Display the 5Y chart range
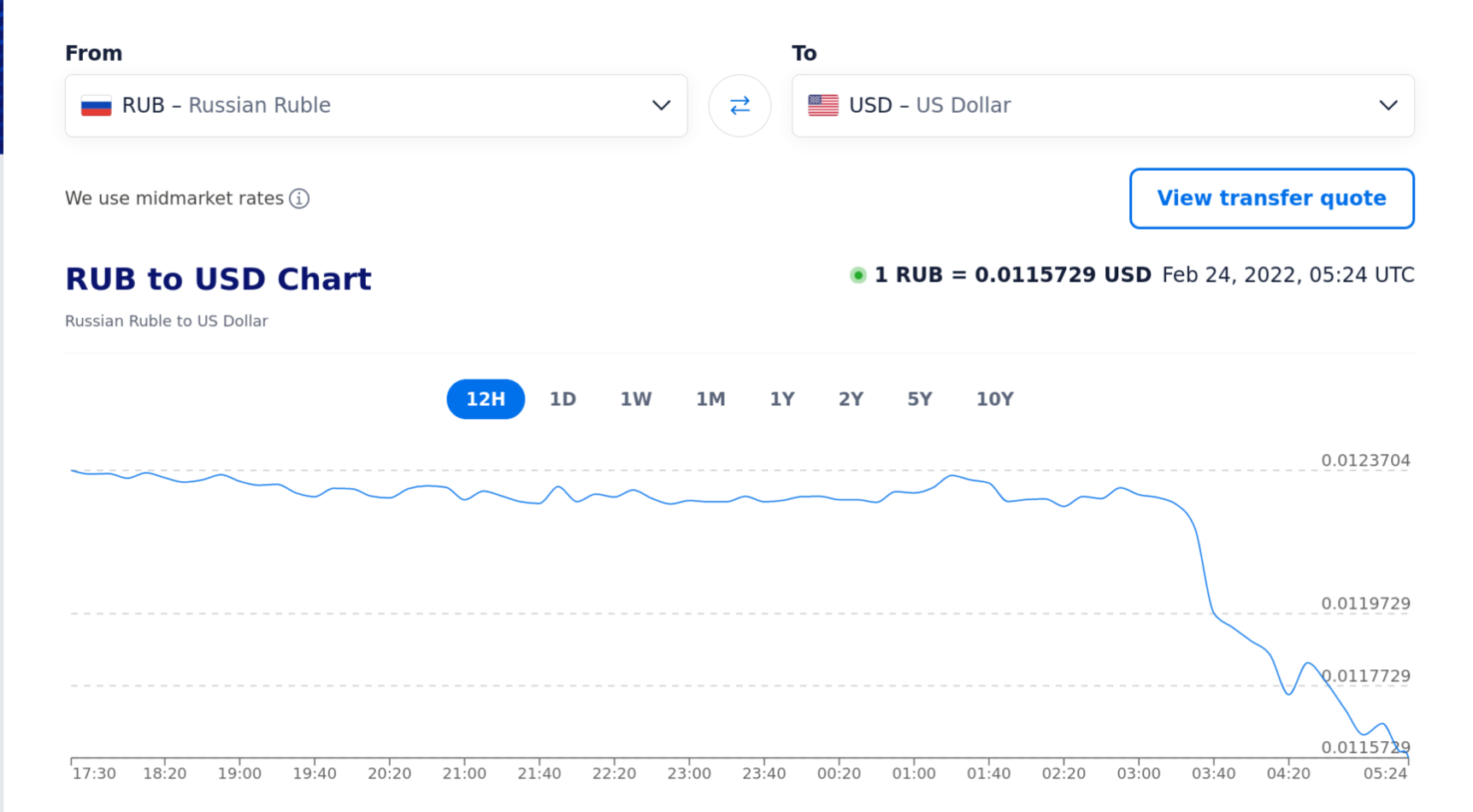 [920, 399]
